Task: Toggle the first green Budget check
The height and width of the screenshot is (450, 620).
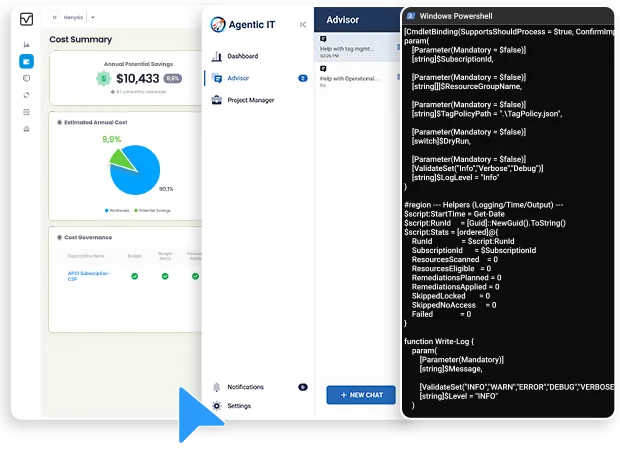Action: pyautogui.click(x=135, y=276)
